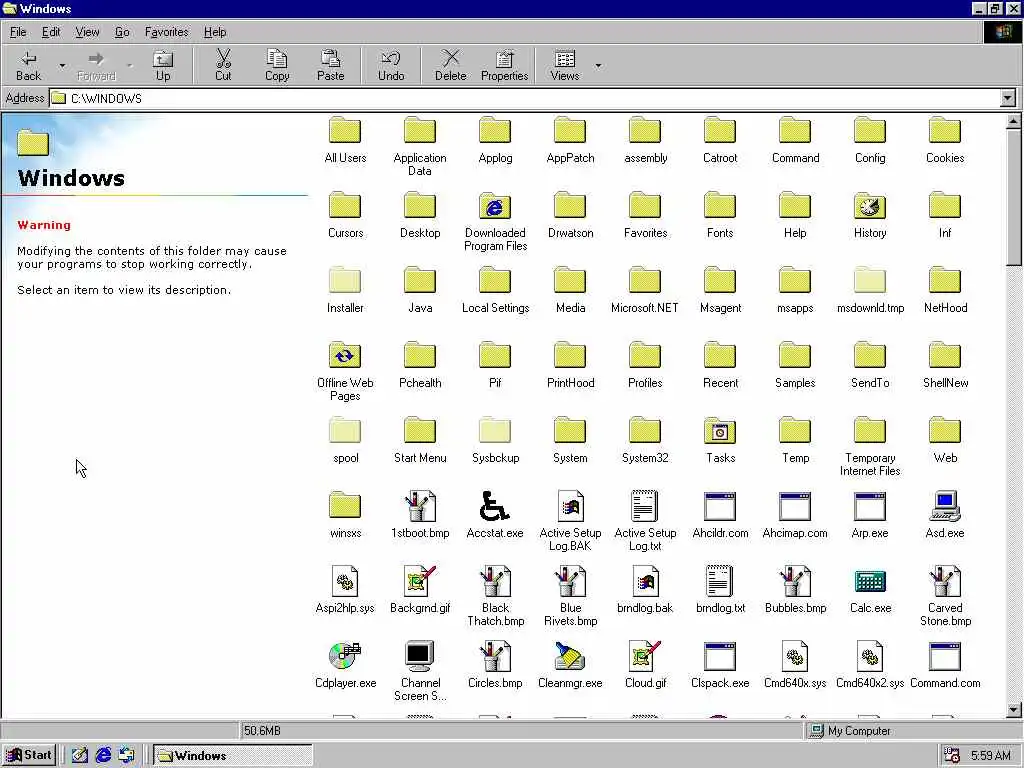
Task: Open the File menu
Action: (18, 32)
